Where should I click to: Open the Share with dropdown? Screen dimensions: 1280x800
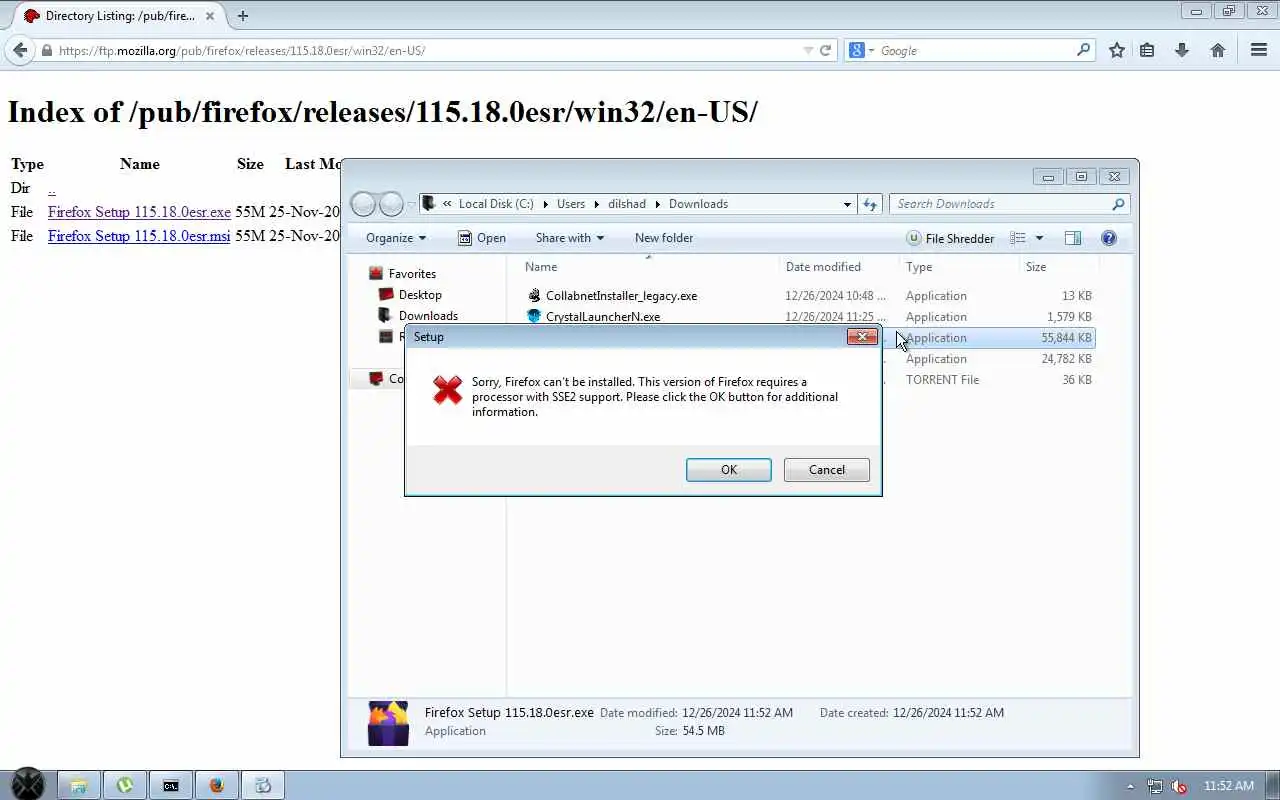[x=569, y=238]
